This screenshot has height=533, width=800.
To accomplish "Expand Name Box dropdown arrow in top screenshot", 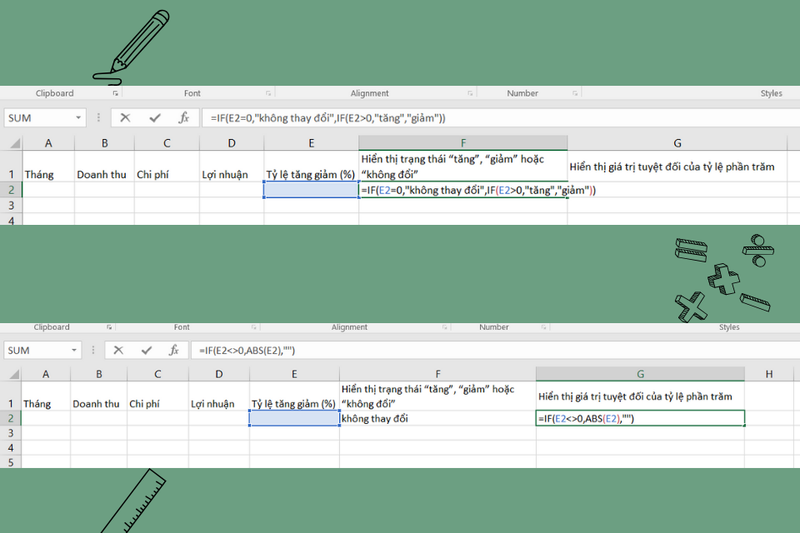I will pos(78,118).
